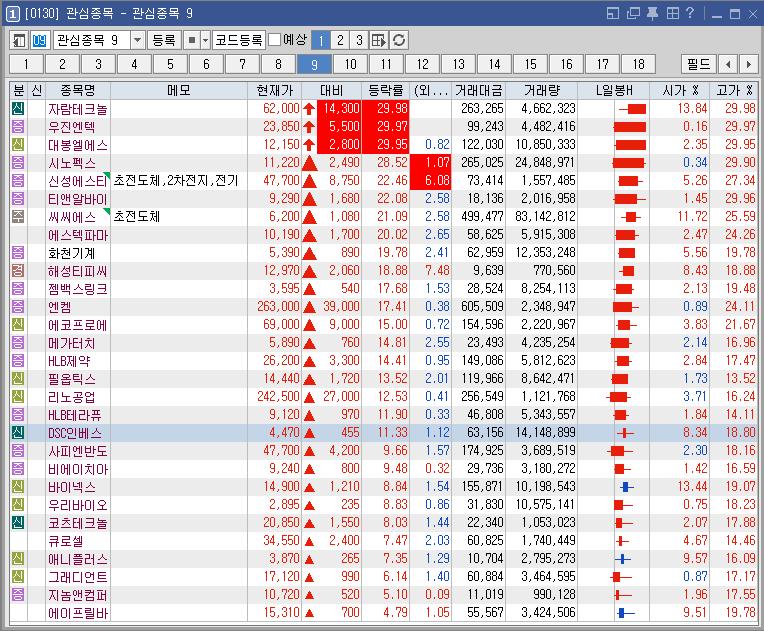Click the candlestick chart for 에이프릴바
764x631 pixels.
click(x=625, y=612)
